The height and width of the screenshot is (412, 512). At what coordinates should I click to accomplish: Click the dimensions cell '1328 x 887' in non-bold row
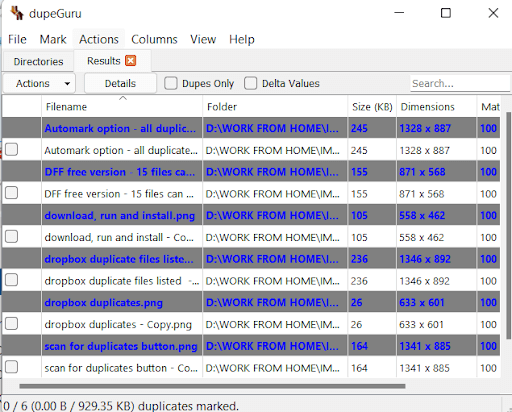click(x=425, y=150)
